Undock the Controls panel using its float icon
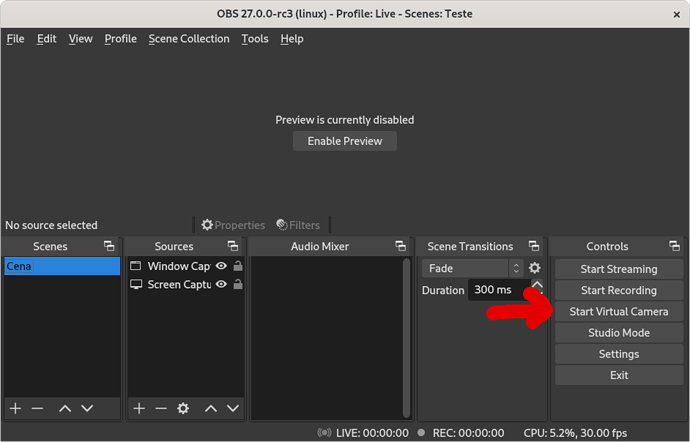The image size is (690, 442). coord(674,246)
